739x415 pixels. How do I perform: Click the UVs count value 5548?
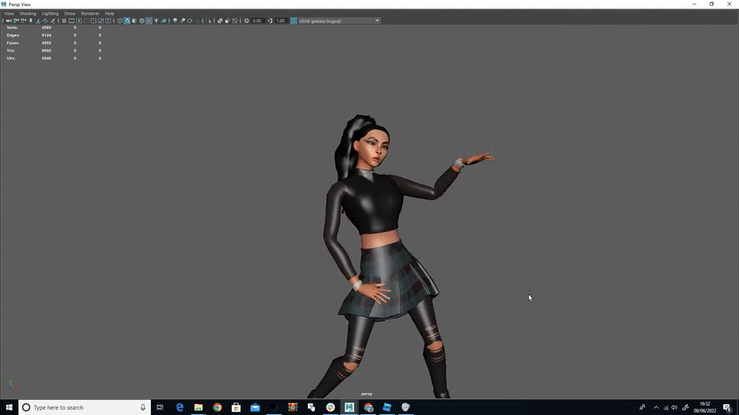pyautogui.click(x=46, y=58)
